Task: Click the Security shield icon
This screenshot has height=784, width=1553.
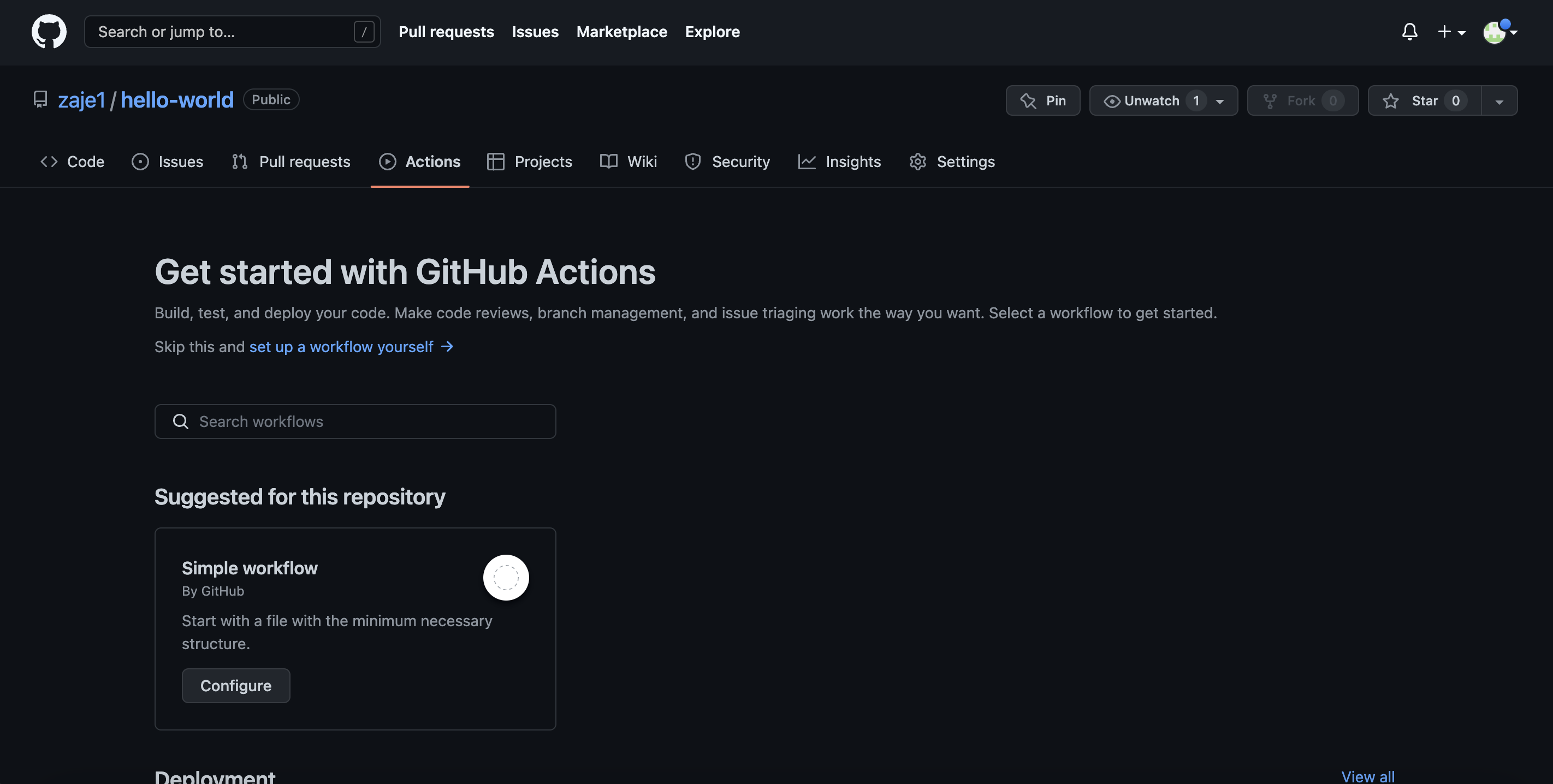Action: 693,162
